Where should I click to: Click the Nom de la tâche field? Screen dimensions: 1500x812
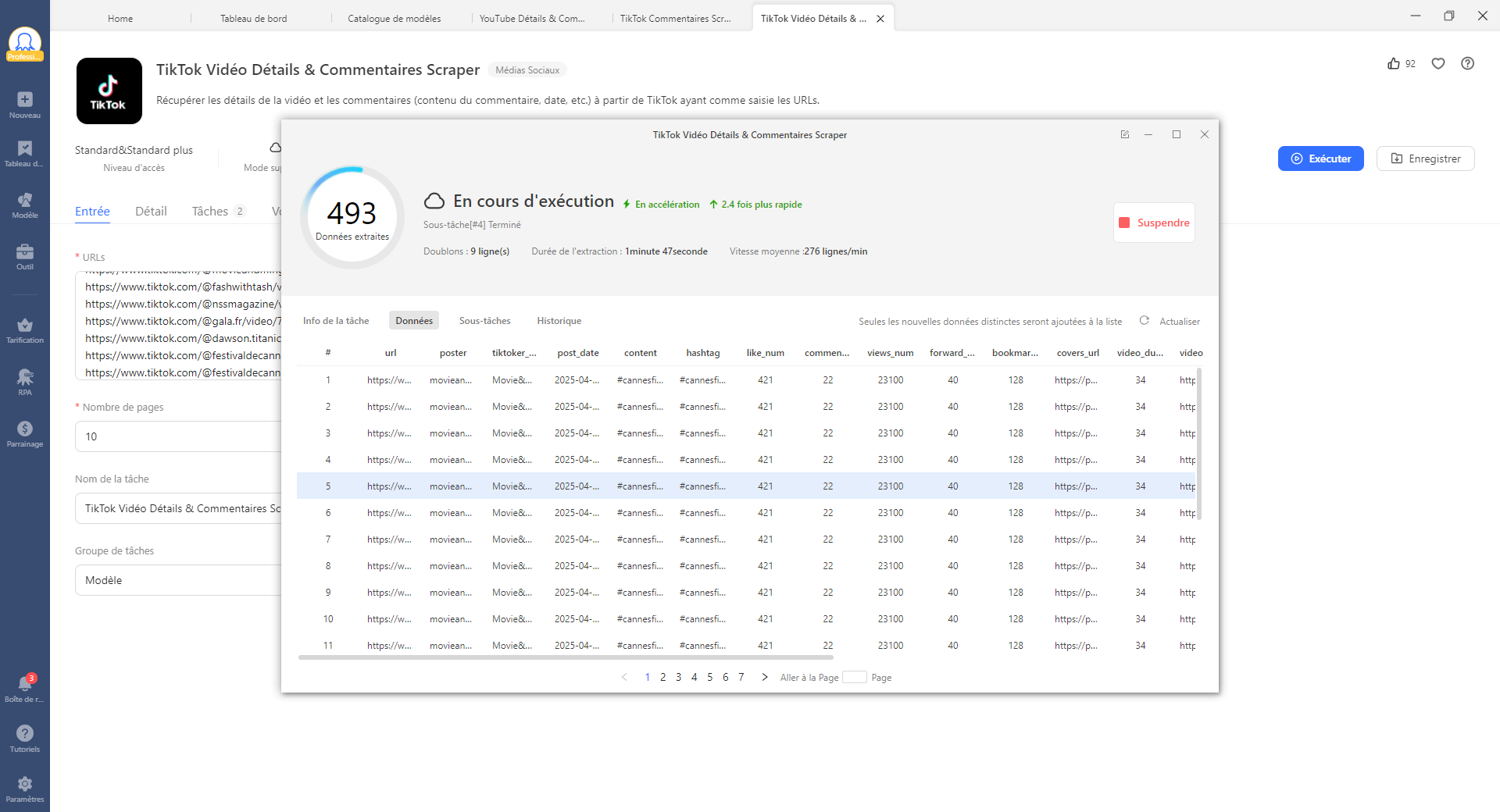(178, 508)
